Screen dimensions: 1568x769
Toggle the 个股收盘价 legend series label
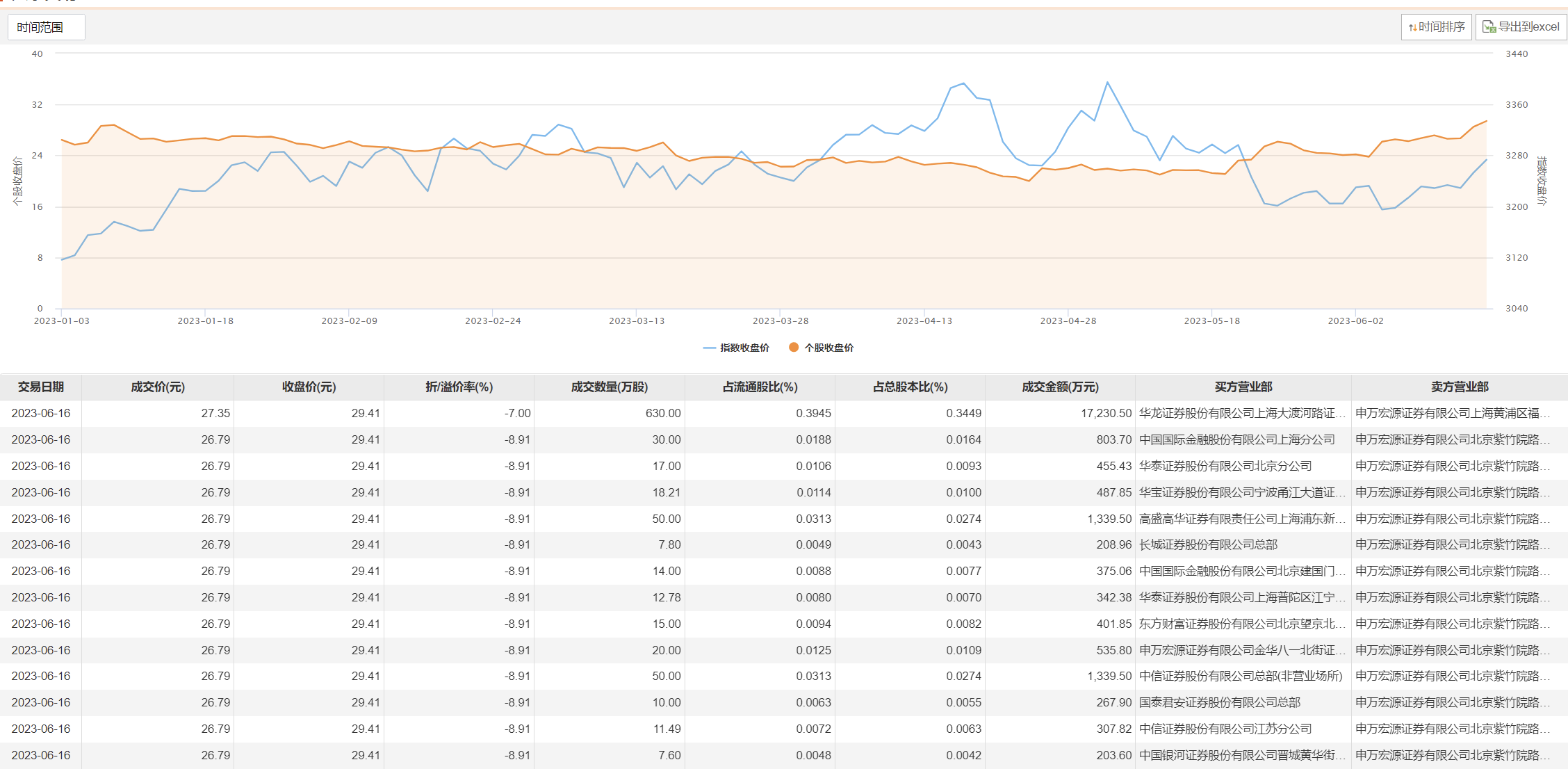click(828, 348)
